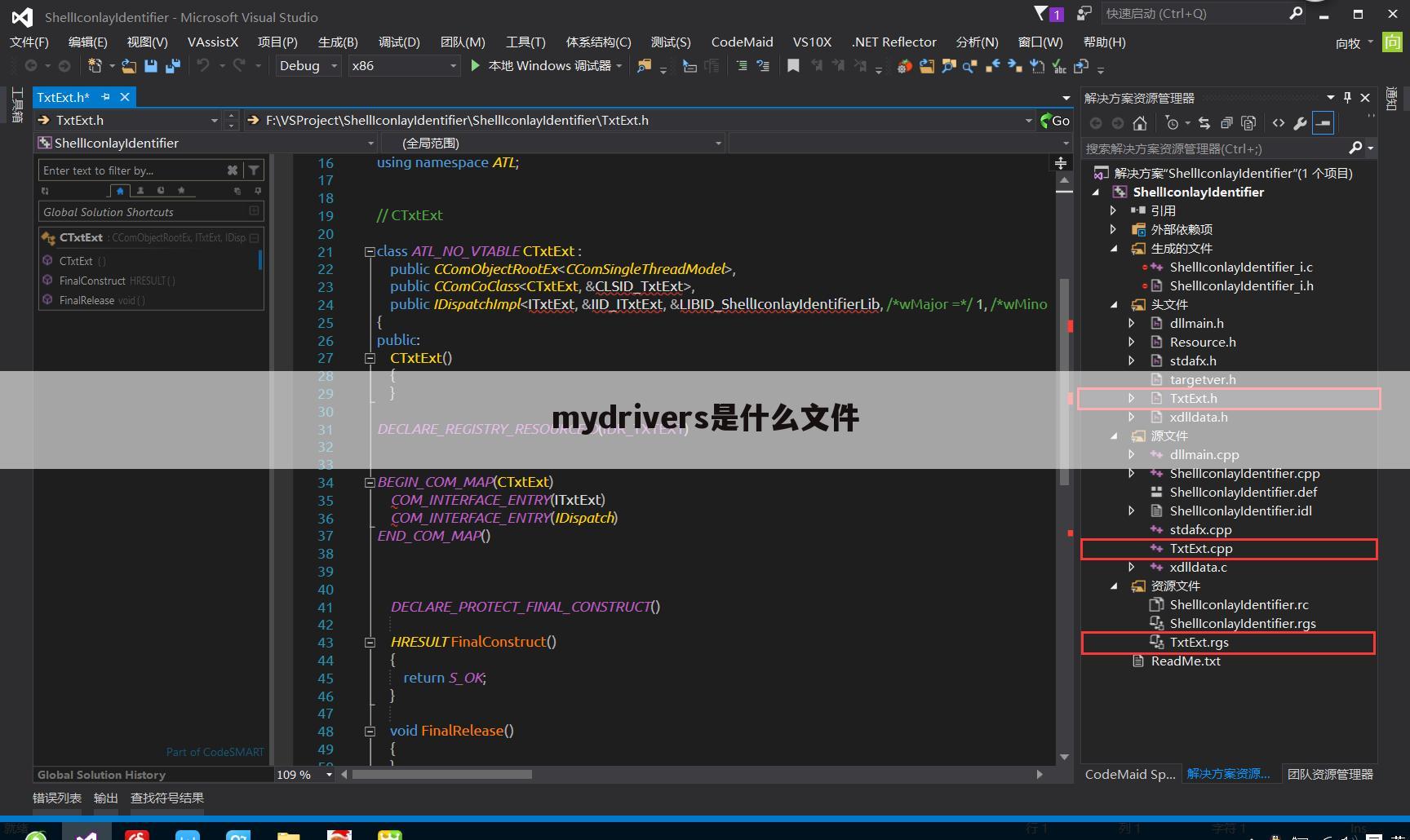Open the editor zoom 109 % dropdown
Image resolution: width=1410 pixels, height=840 pixels.
(x=329, y=775)
